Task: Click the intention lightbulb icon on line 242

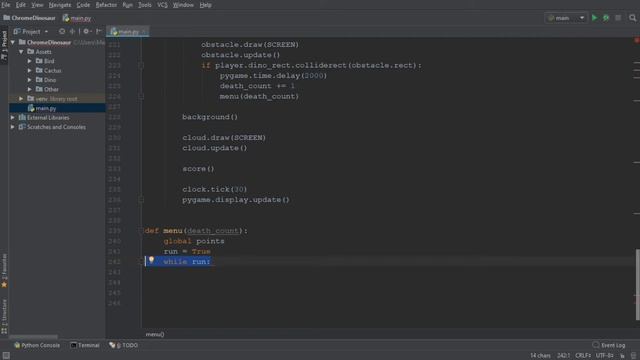Action: (x=151, y=260)
